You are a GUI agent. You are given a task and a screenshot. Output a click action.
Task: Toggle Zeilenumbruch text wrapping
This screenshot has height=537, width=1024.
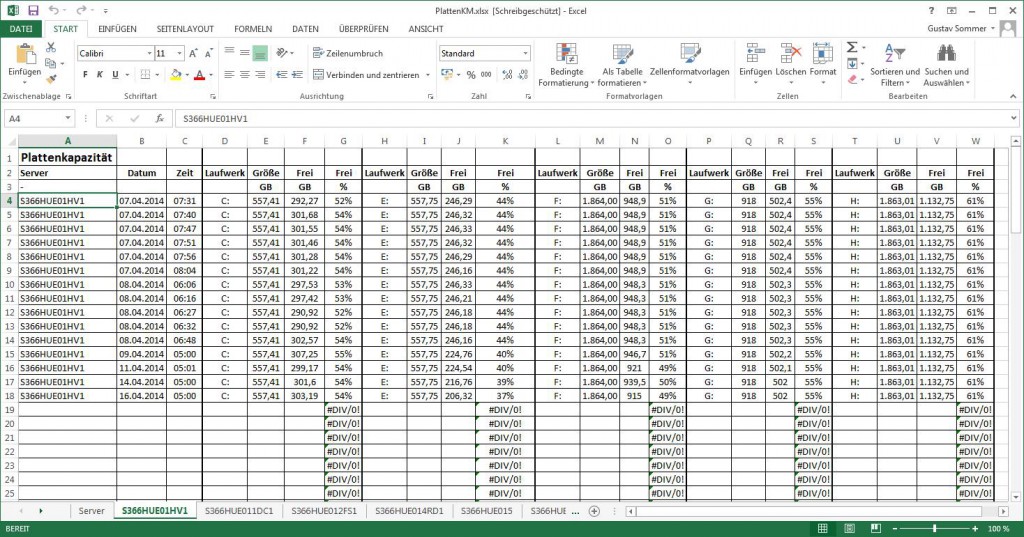point(347,53)
